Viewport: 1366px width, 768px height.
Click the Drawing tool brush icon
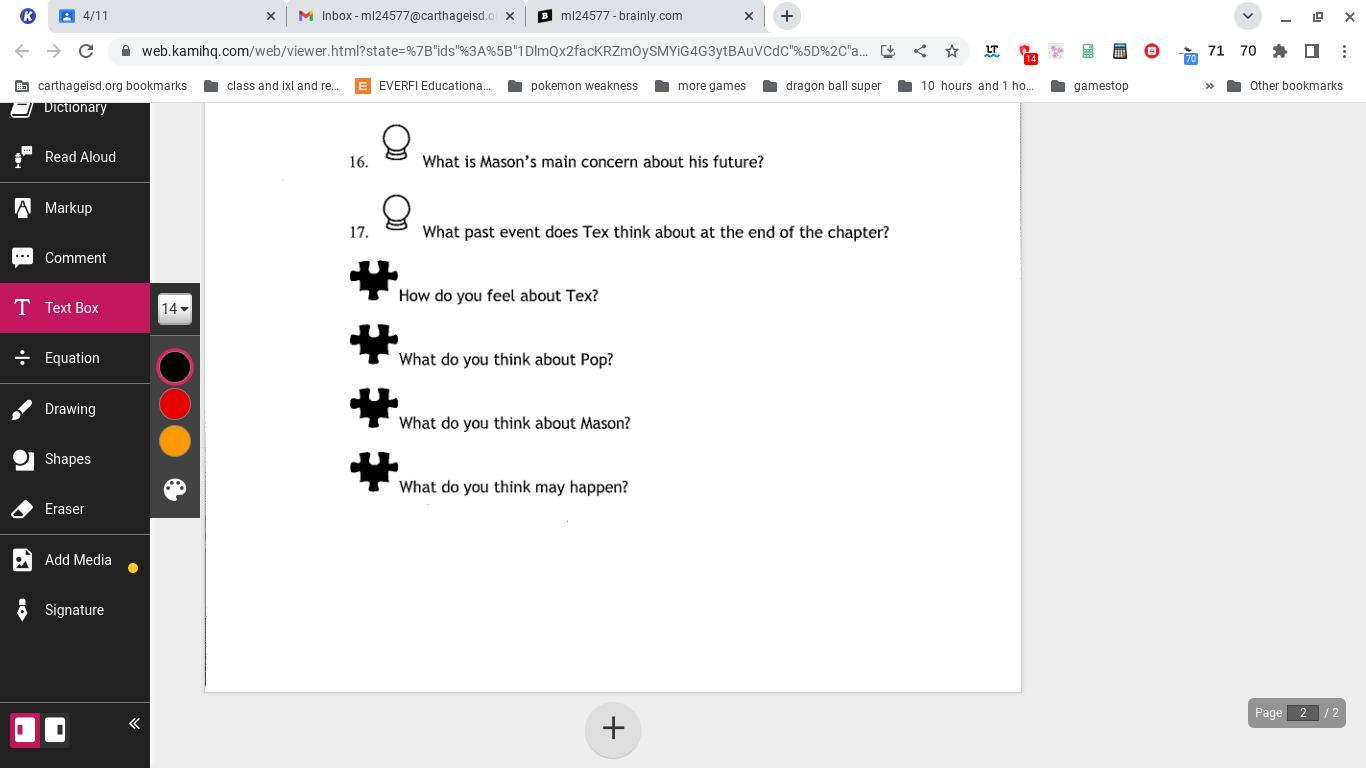coord(22,409)
